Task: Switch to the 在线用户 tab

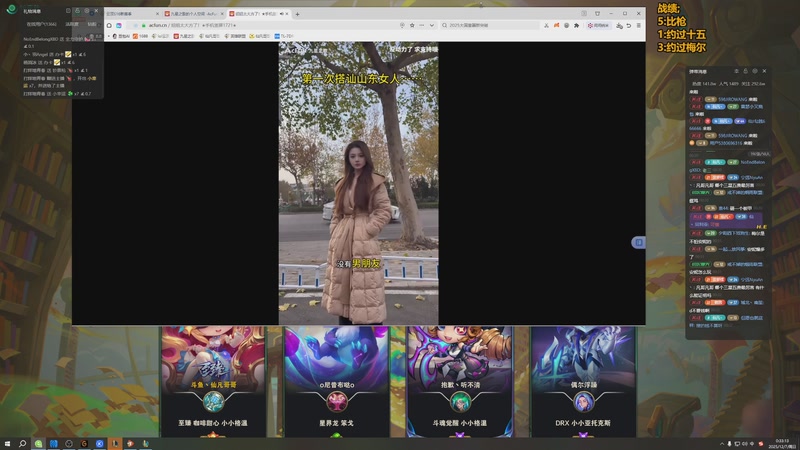Action: point(41,24)
